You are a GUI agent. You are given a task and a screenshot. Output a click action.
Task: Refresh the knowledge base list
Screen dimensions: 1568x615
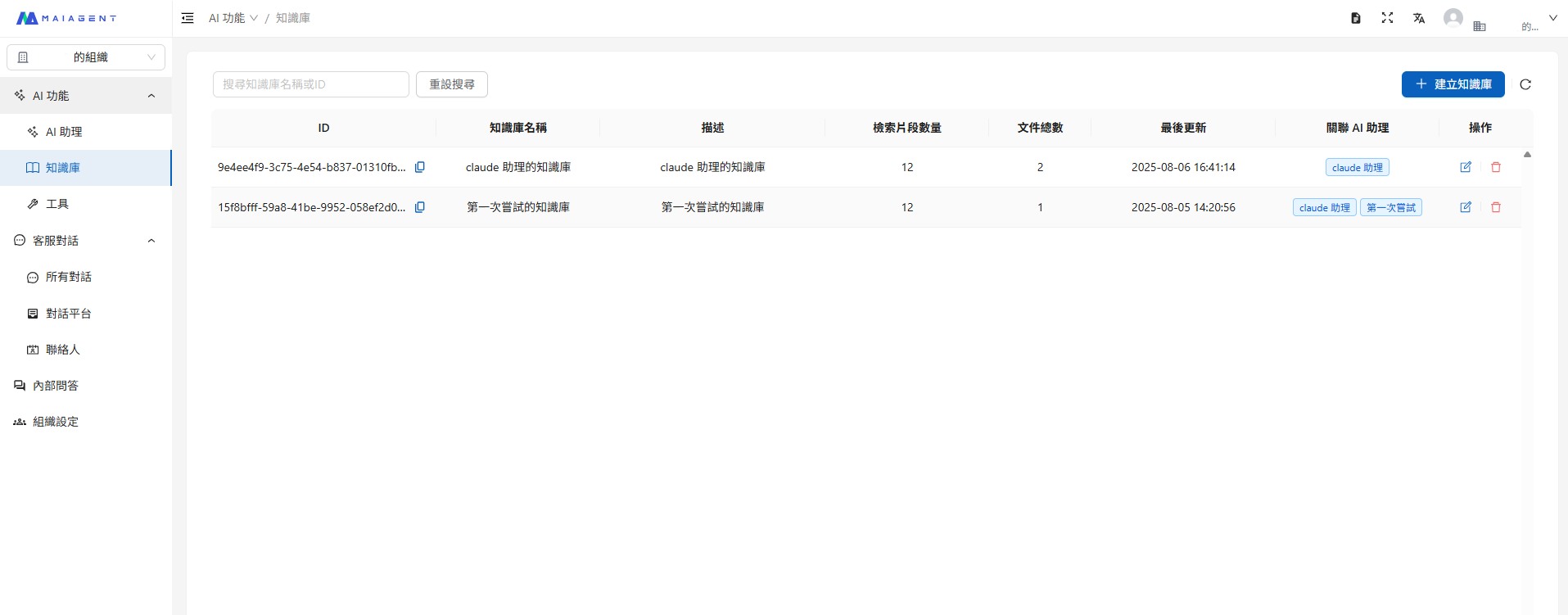click(x=1525, y=84)
